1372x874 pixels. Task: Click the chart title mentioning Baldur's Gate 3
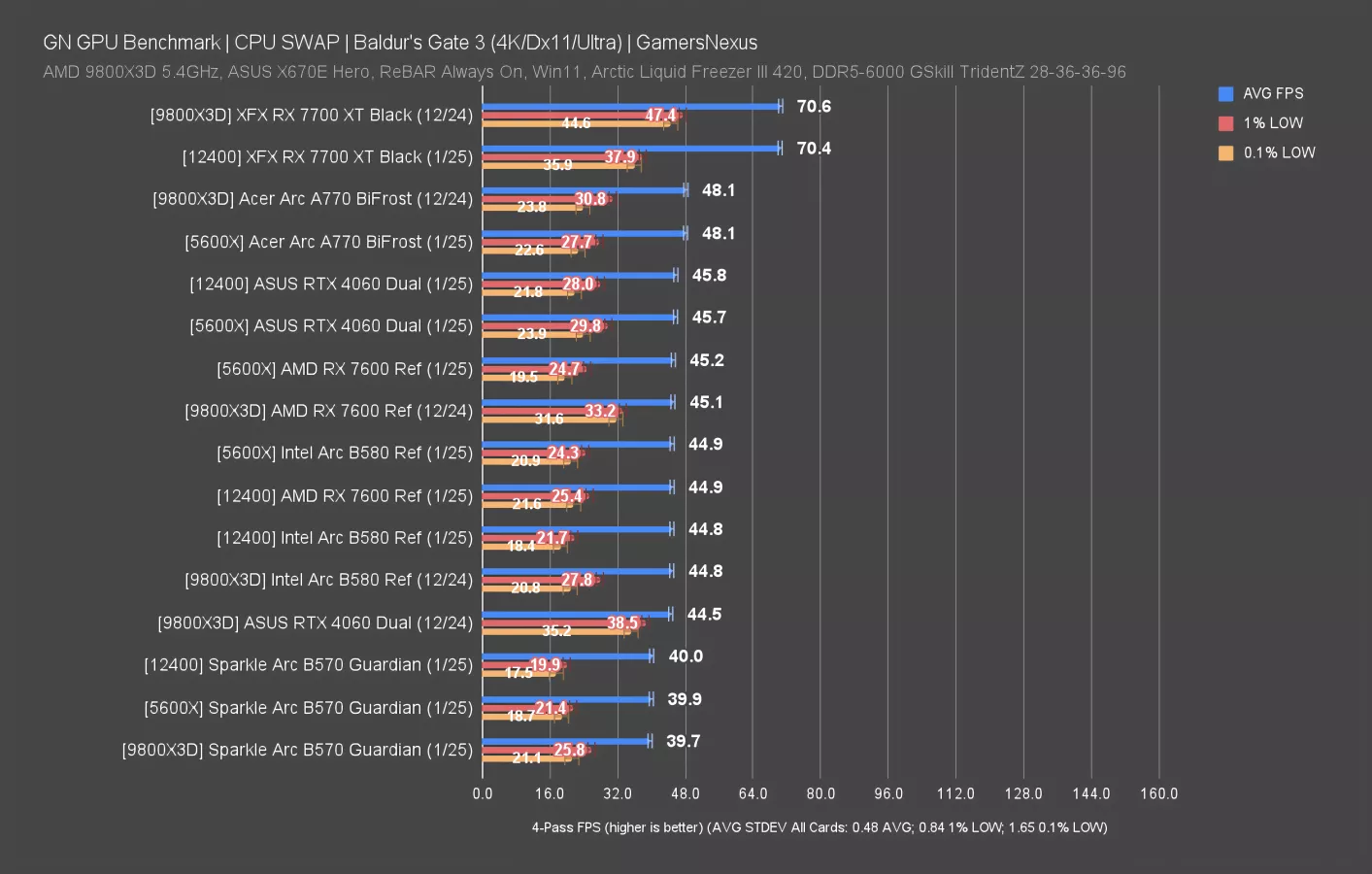pyautogui.click(x=400, y=43)
